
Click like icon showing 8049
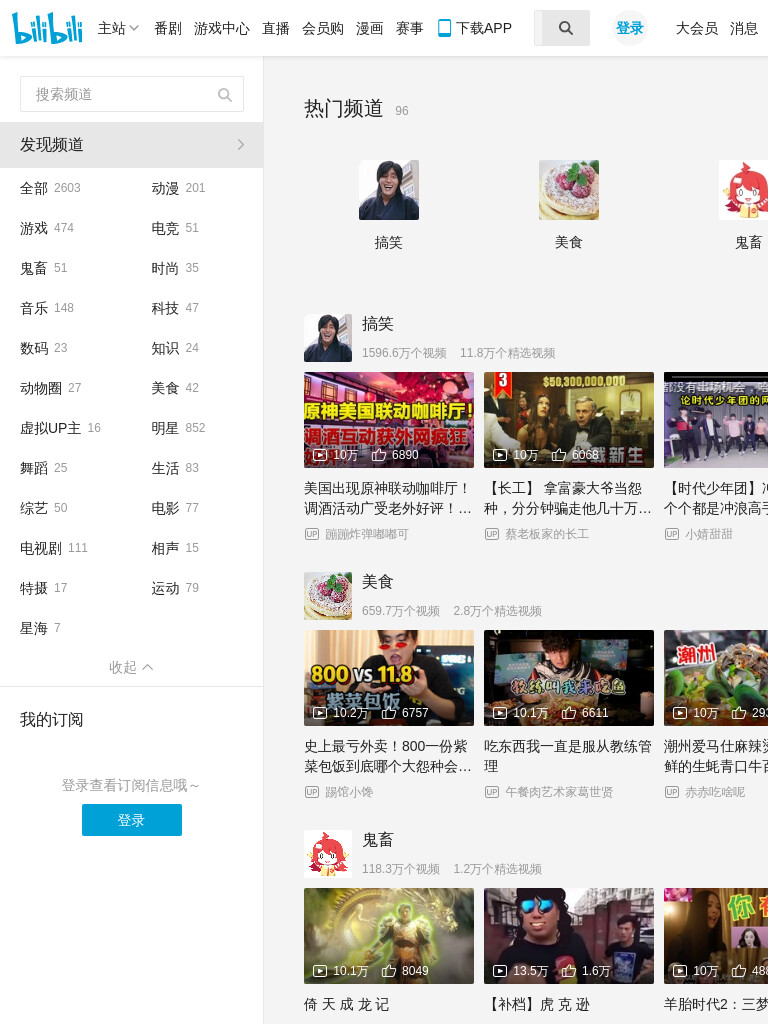pos(389,970)
